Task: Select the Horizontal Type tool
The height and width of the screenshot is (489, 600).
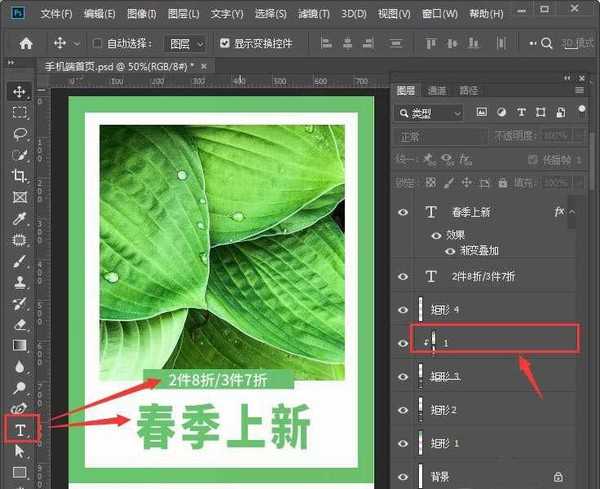Action: pos(19,430)
